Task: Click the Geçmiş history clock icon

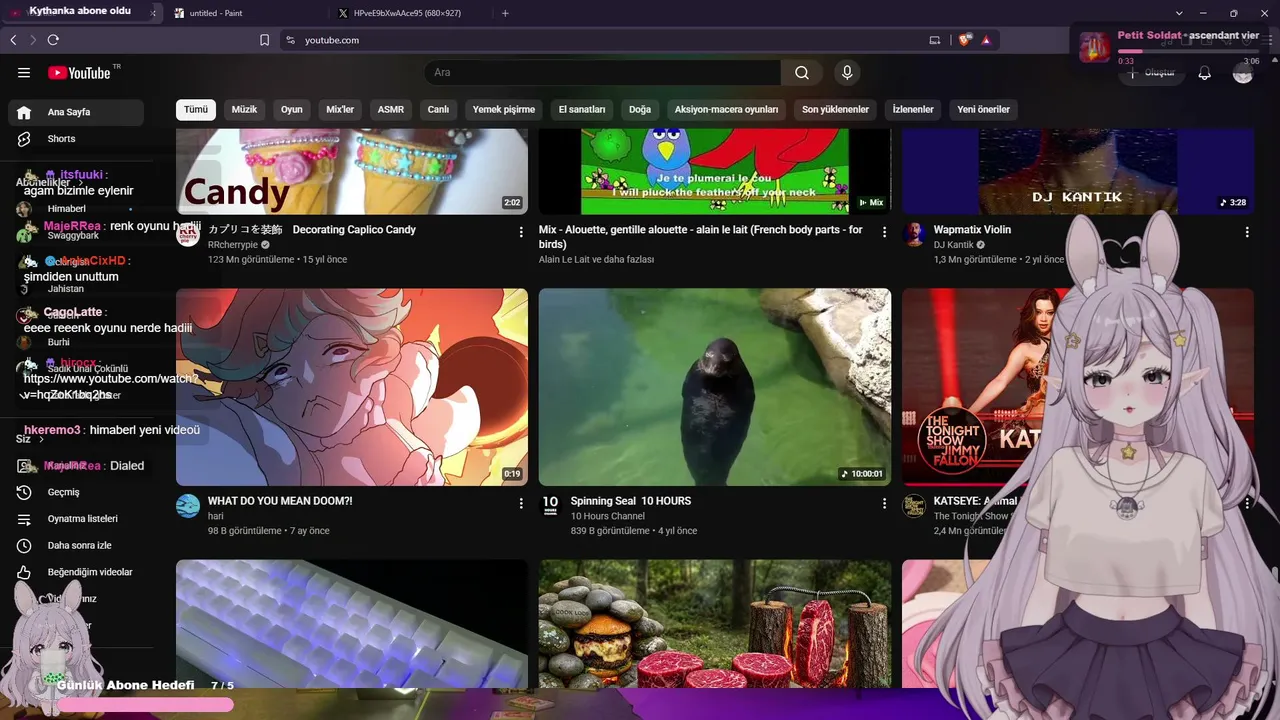Action: (24, 492)
